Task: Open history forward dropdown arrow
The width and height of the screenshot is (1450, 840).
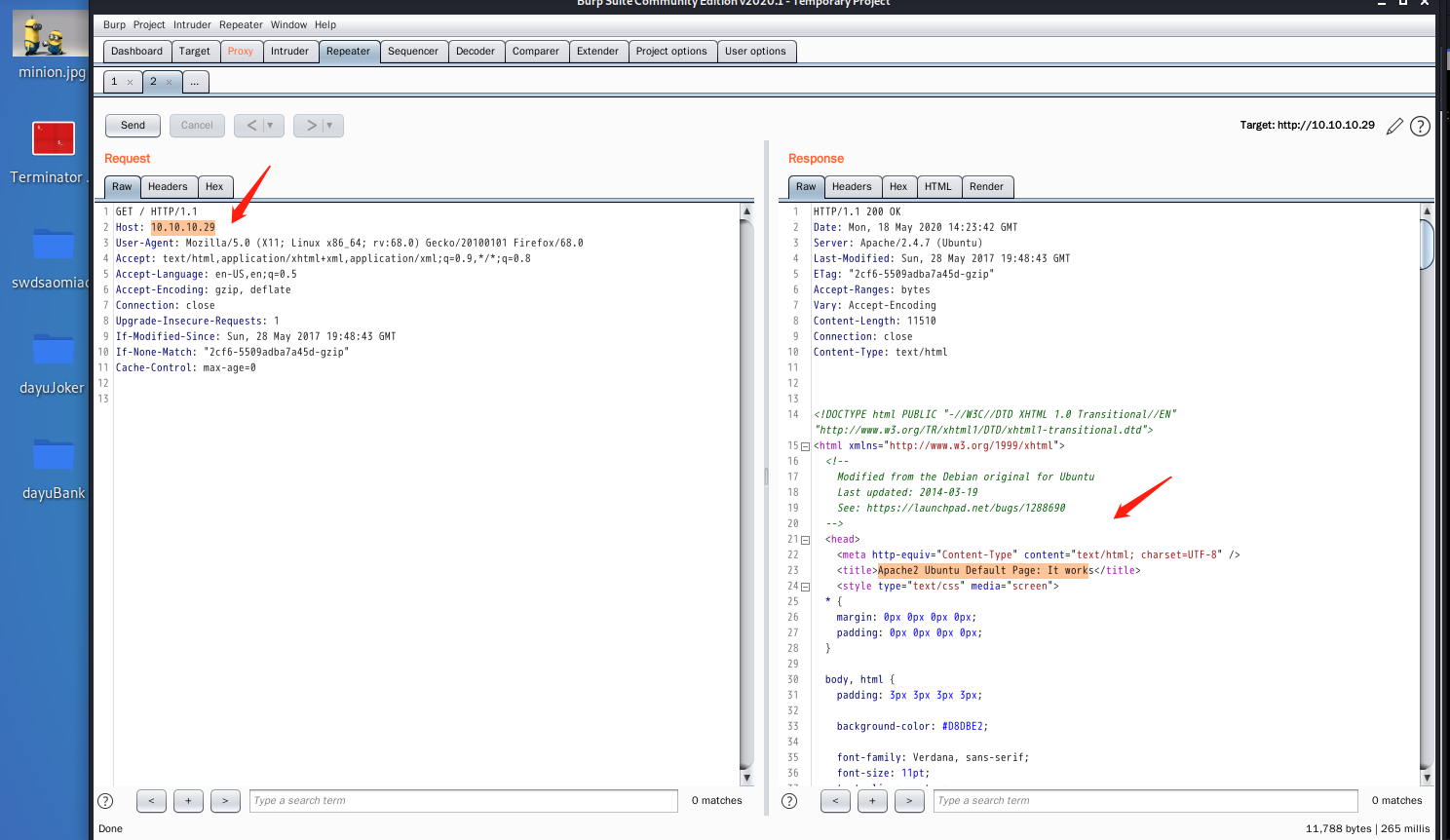Action: point(330,126)
